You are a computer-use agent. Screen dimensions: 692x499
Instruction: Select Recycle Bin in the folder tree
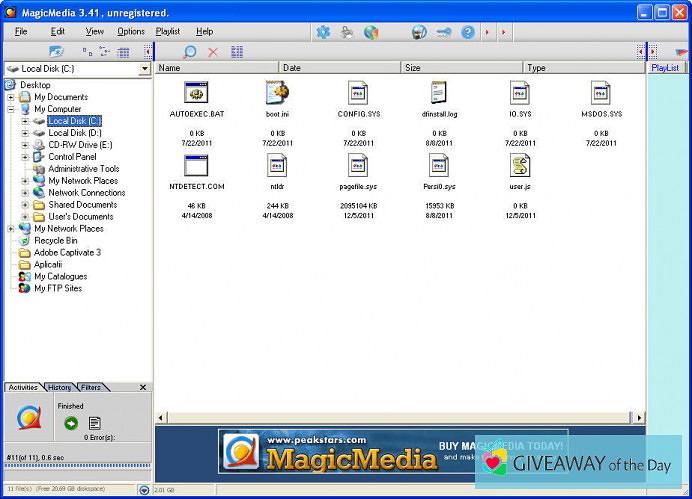pos(55,241)
